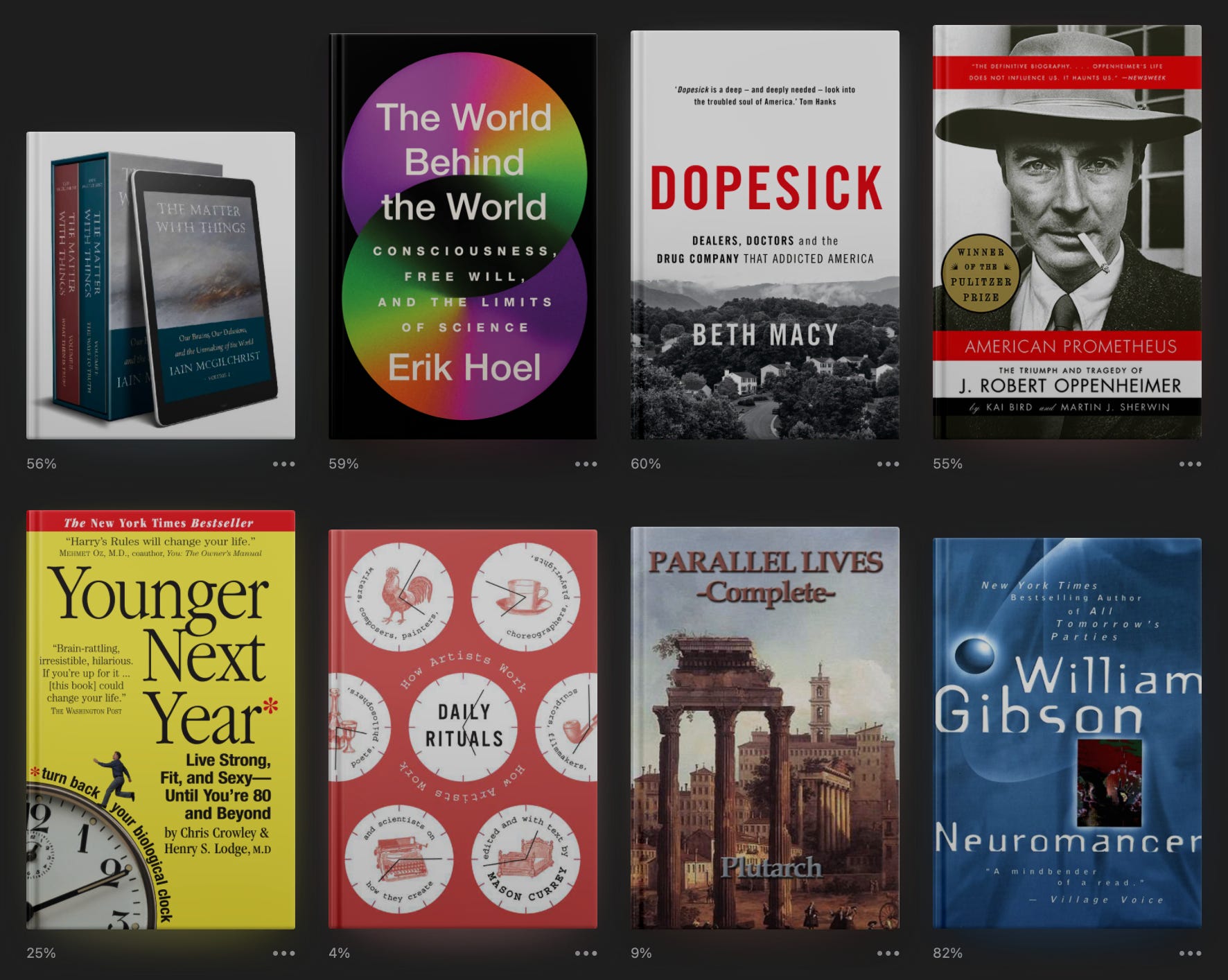
Task: Open the Dopesick book cover
Action: (765, 235)
